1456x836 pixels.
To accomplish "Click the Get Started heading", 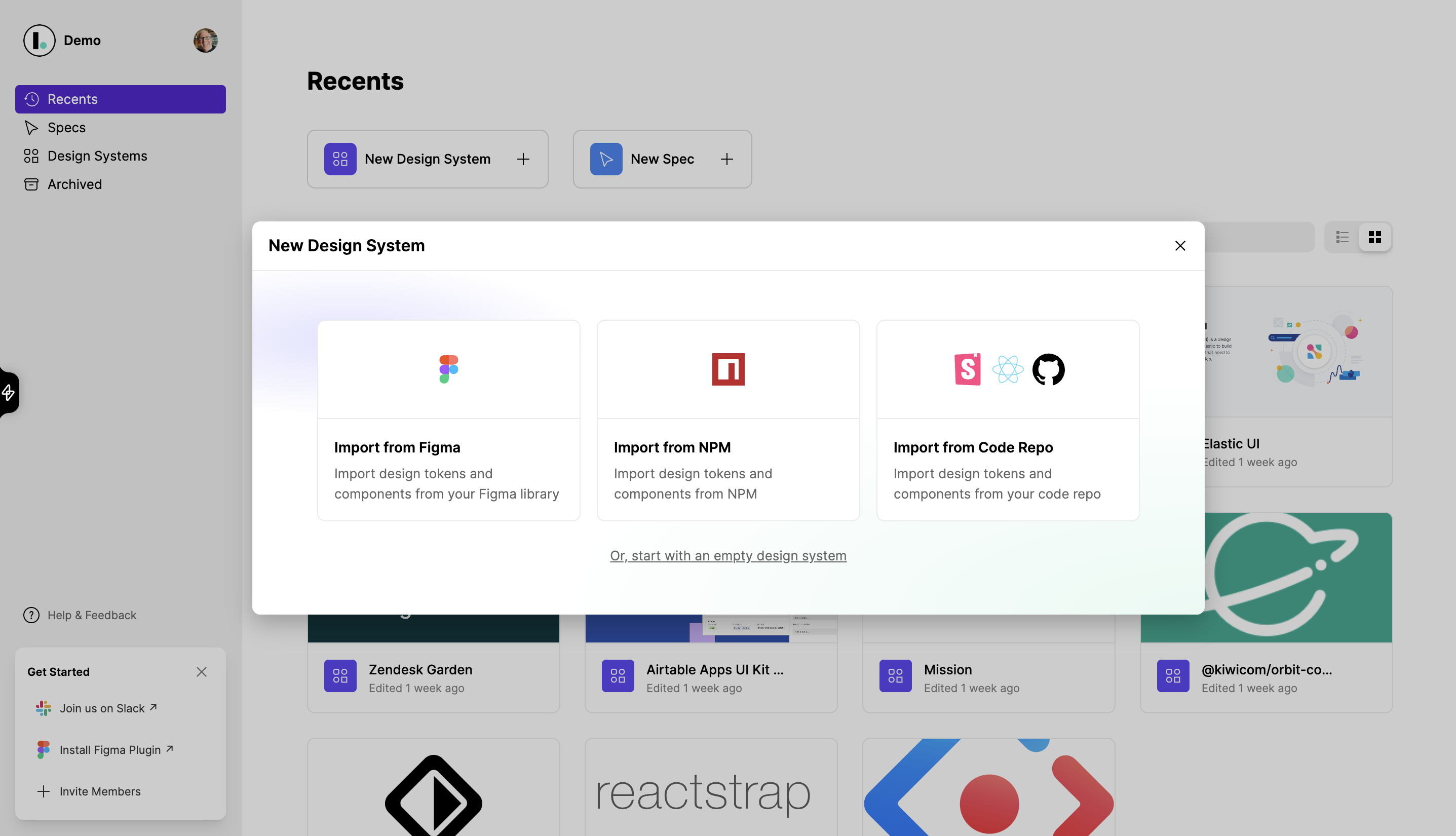I will [x=59, y=672].
